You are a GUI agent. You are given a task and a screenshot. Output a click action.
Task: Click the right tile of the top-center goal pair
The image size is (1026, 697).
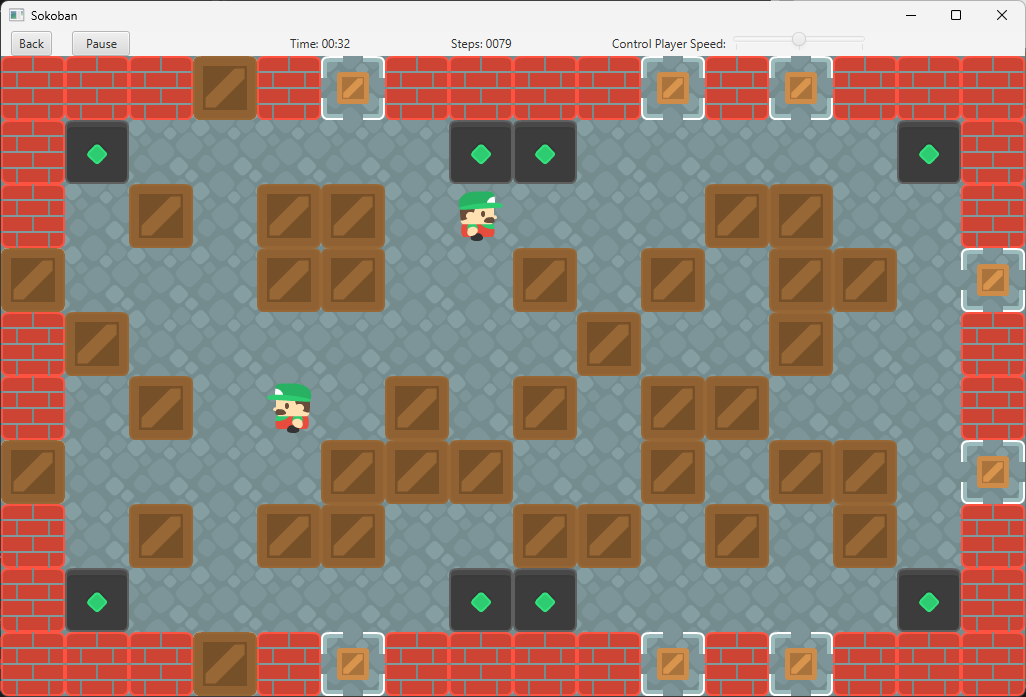click(x=545, y=152)
